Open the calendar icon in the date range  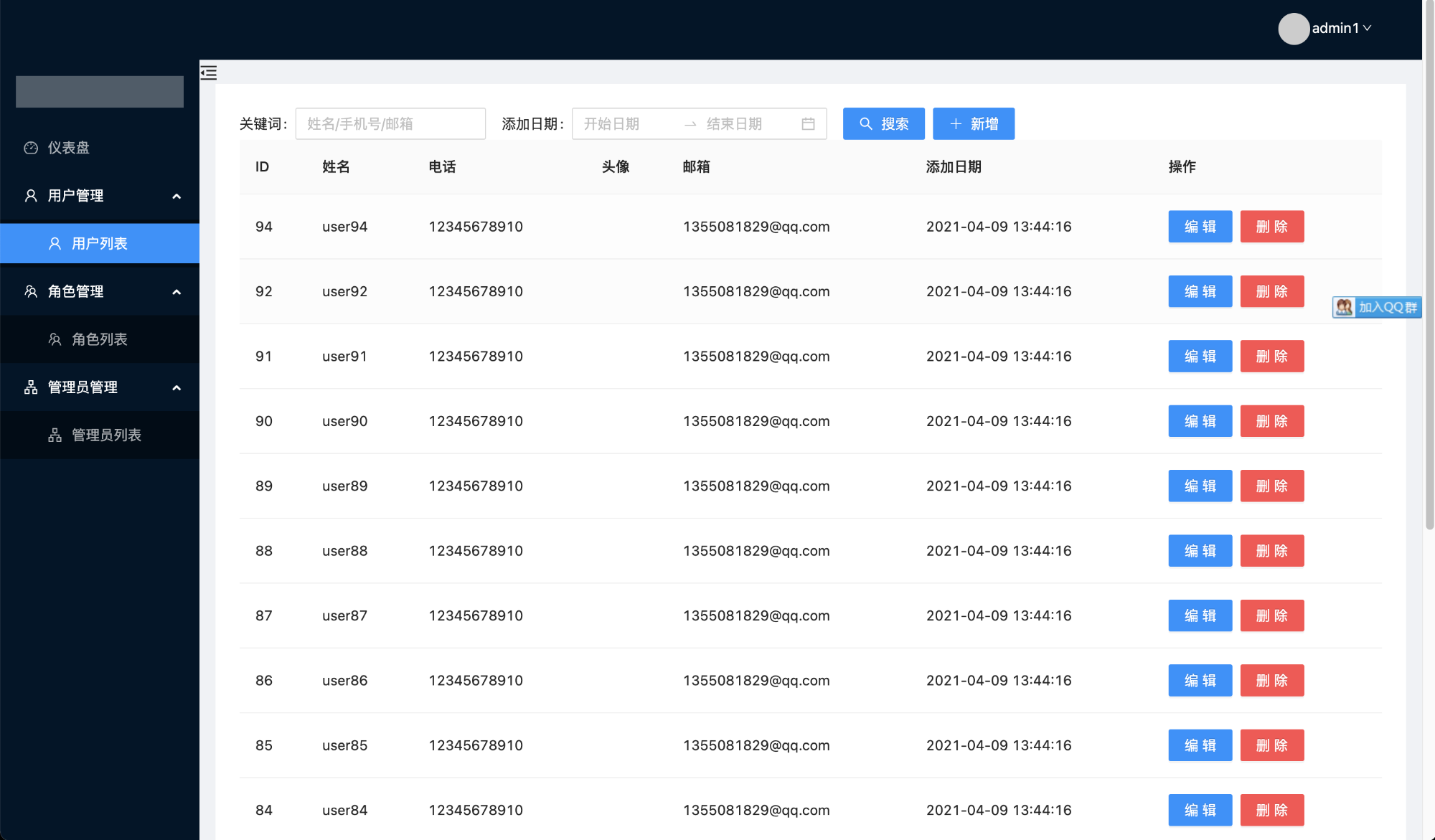click(808, 124)
